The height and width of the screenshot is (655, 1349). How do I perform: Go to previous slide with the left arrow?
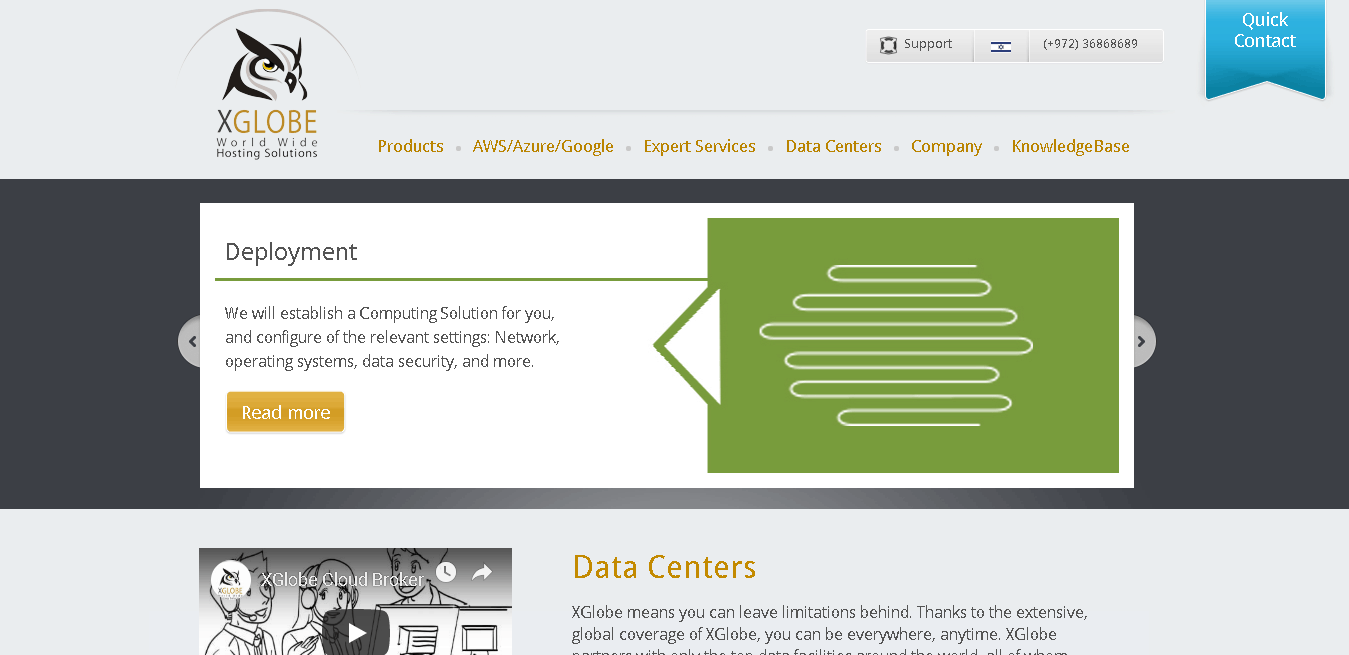coord(190,342)
